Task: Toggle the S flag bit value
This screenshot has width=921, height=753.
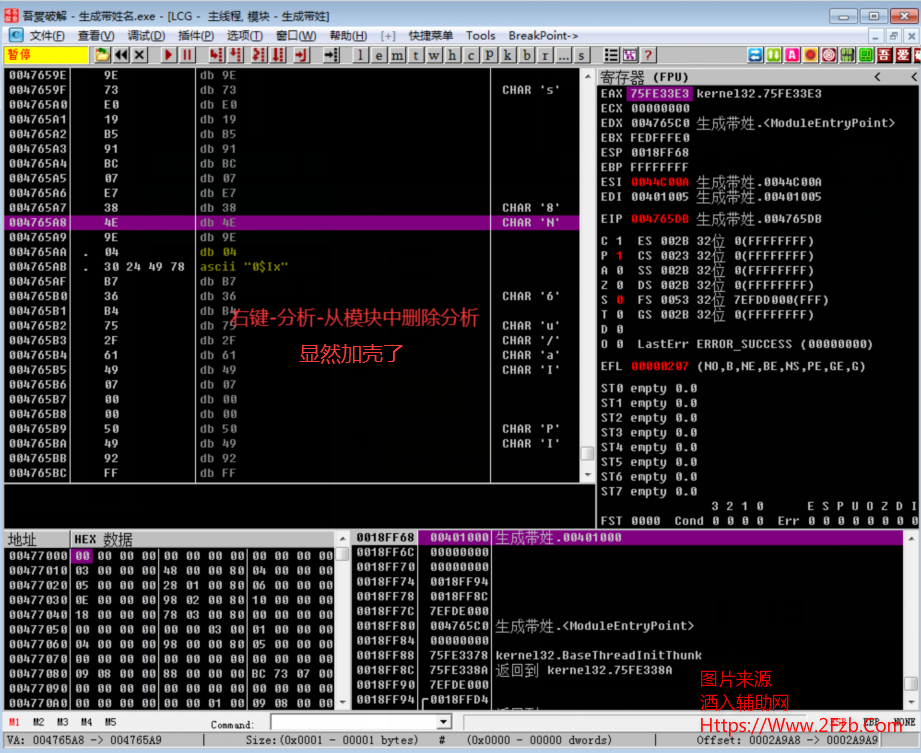Action: [618, 300]
